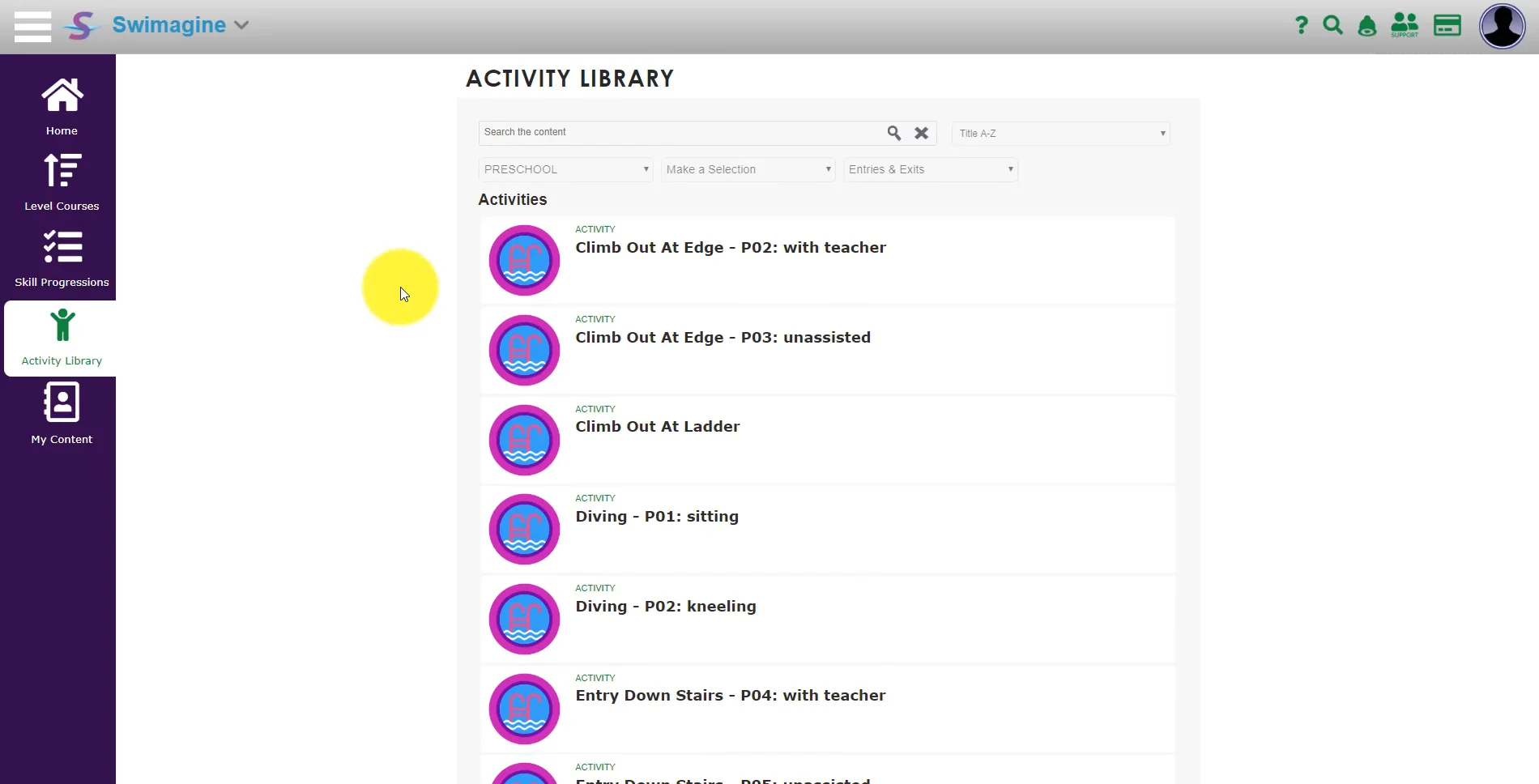
Task: Click pool icon for Climb Out P03
Action: 524,350
